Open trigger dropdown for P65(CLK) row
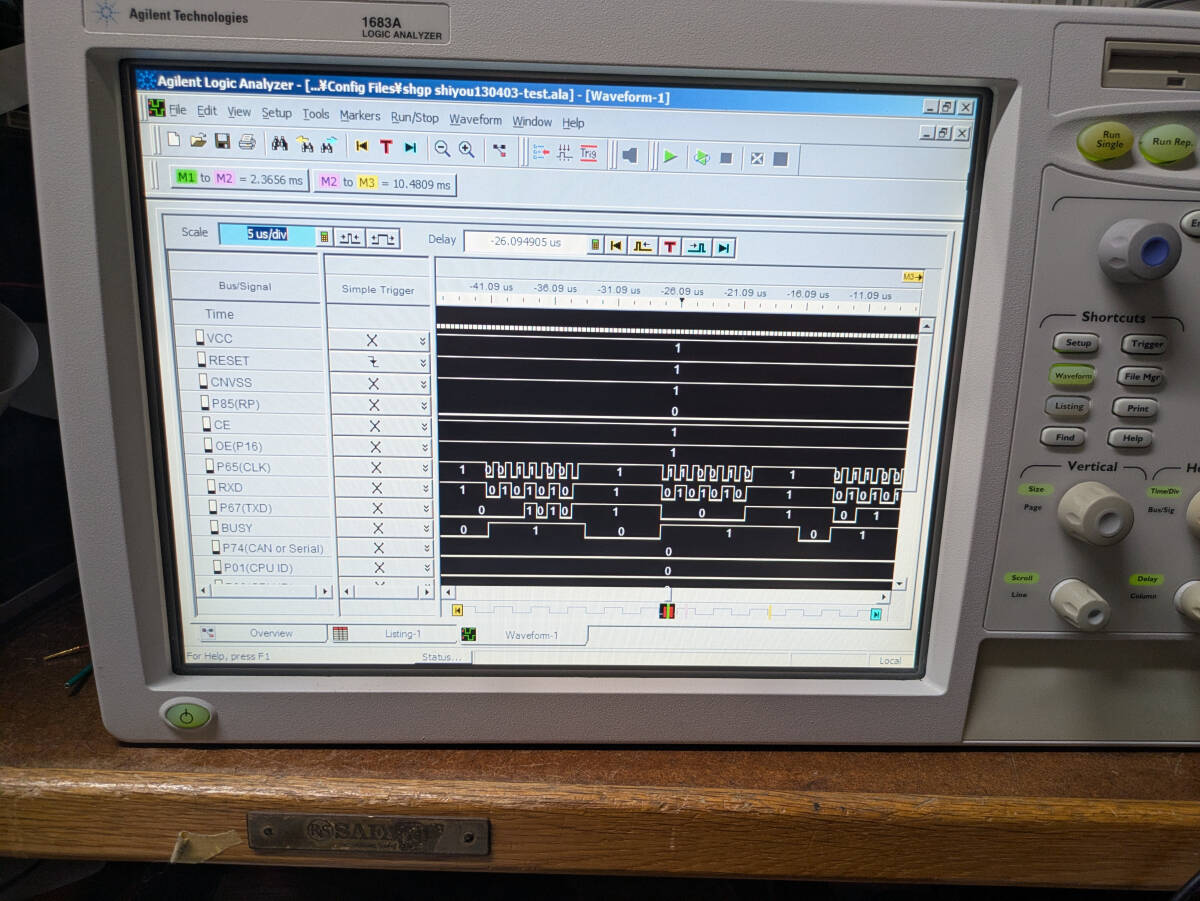Screen dimensions: 1200x901 tap(424, 468)
